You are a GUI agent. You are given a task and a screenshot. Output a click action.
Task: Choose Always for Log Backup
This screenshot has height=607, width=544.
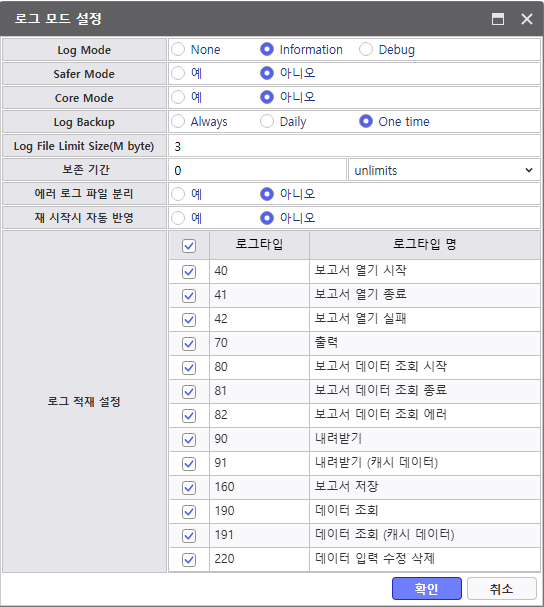click(178, 121)
